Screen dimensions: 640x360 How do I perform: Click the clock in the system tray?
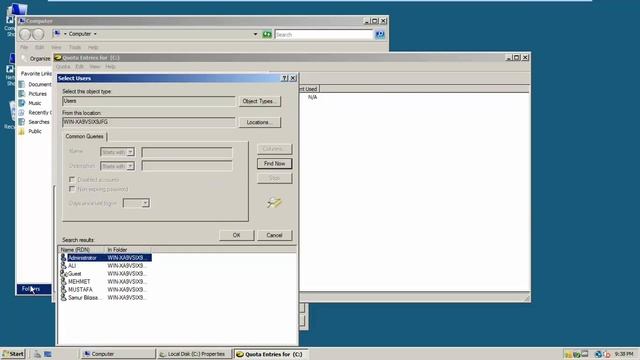[624, 354]
